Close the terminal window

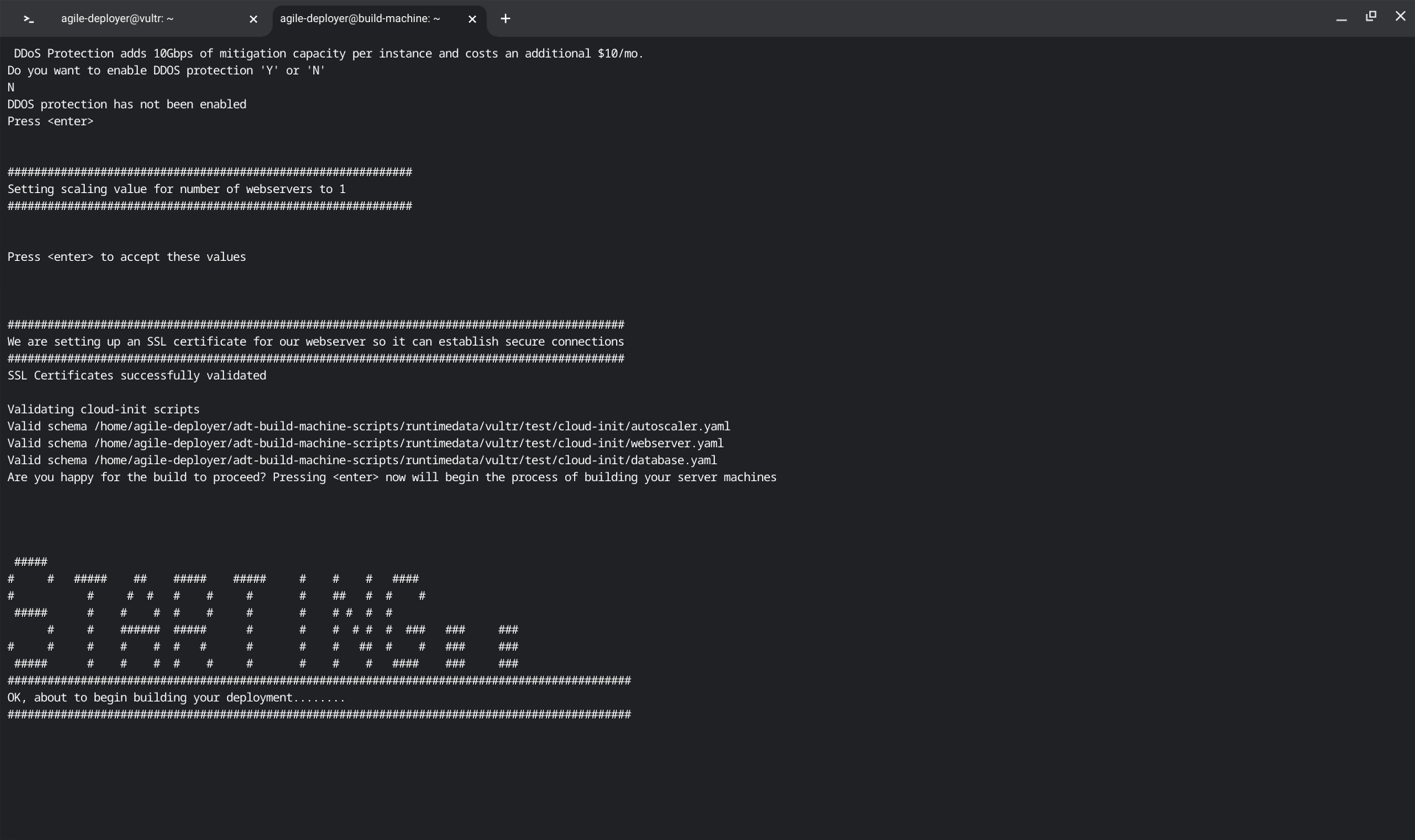click(x=1400, y=16)
